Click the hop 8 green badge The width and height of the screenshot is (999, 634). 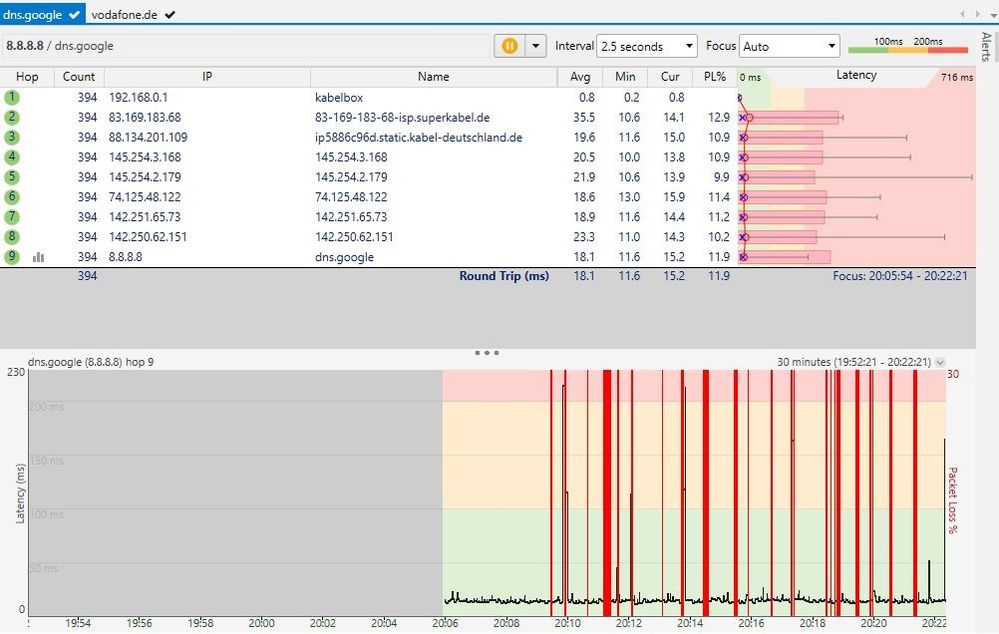pos(12,237)
